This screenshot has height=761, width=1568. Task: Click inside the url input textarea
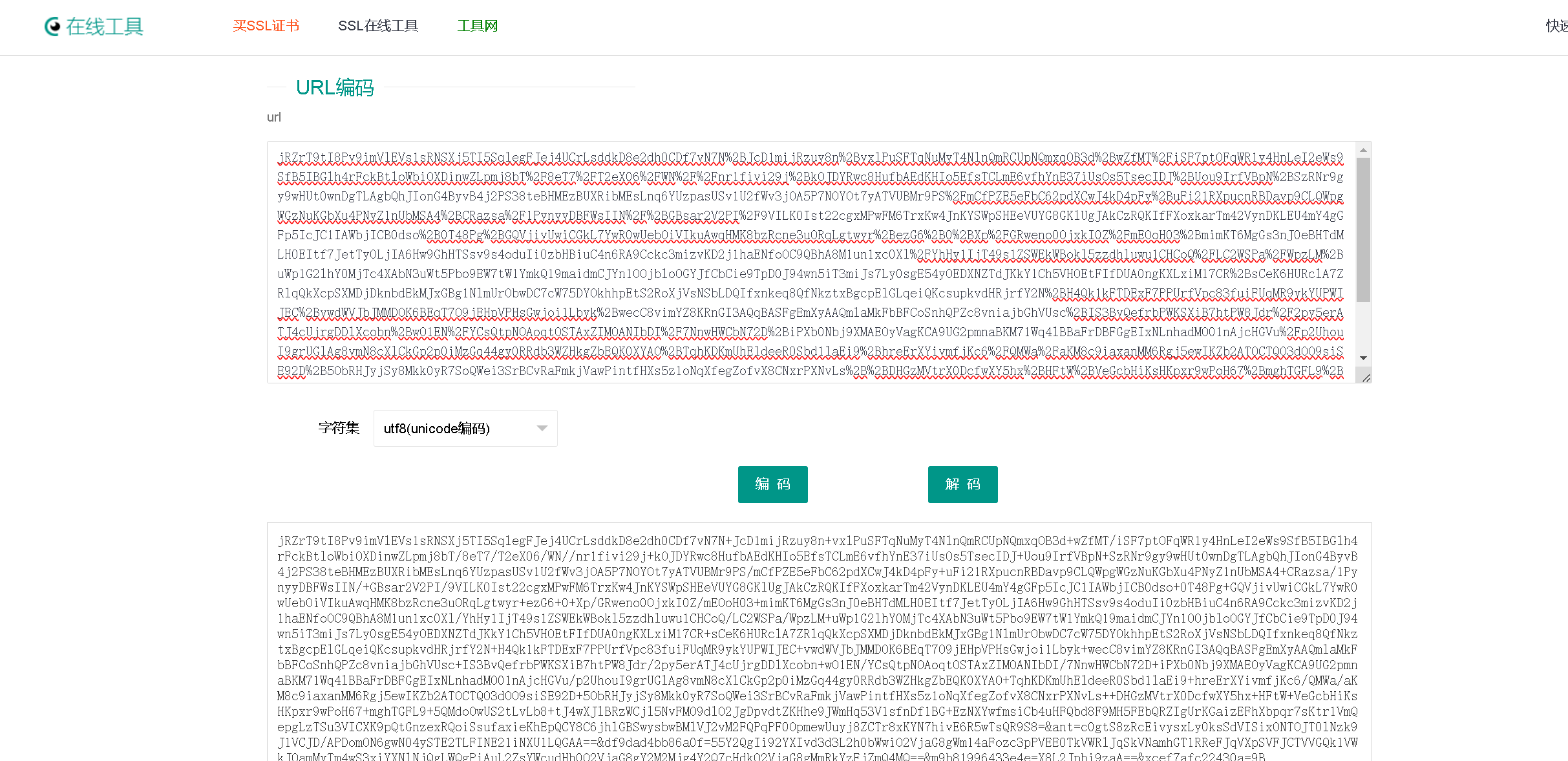(x=811, y=262)
